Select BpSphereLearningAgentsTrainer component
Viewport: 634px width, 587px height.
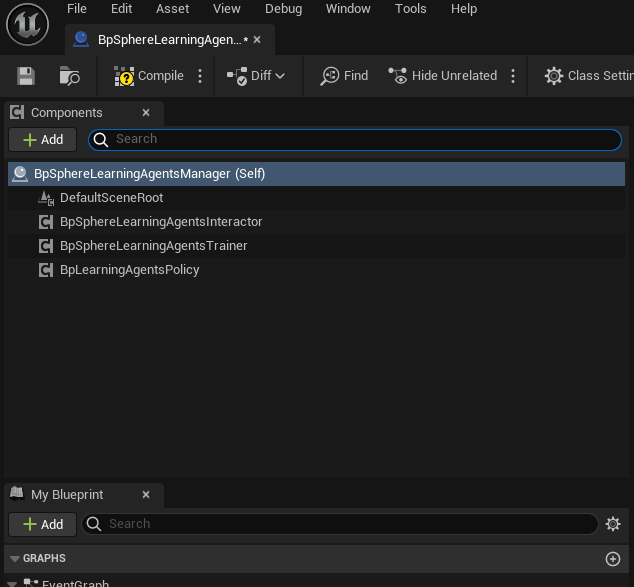(316, 246)
